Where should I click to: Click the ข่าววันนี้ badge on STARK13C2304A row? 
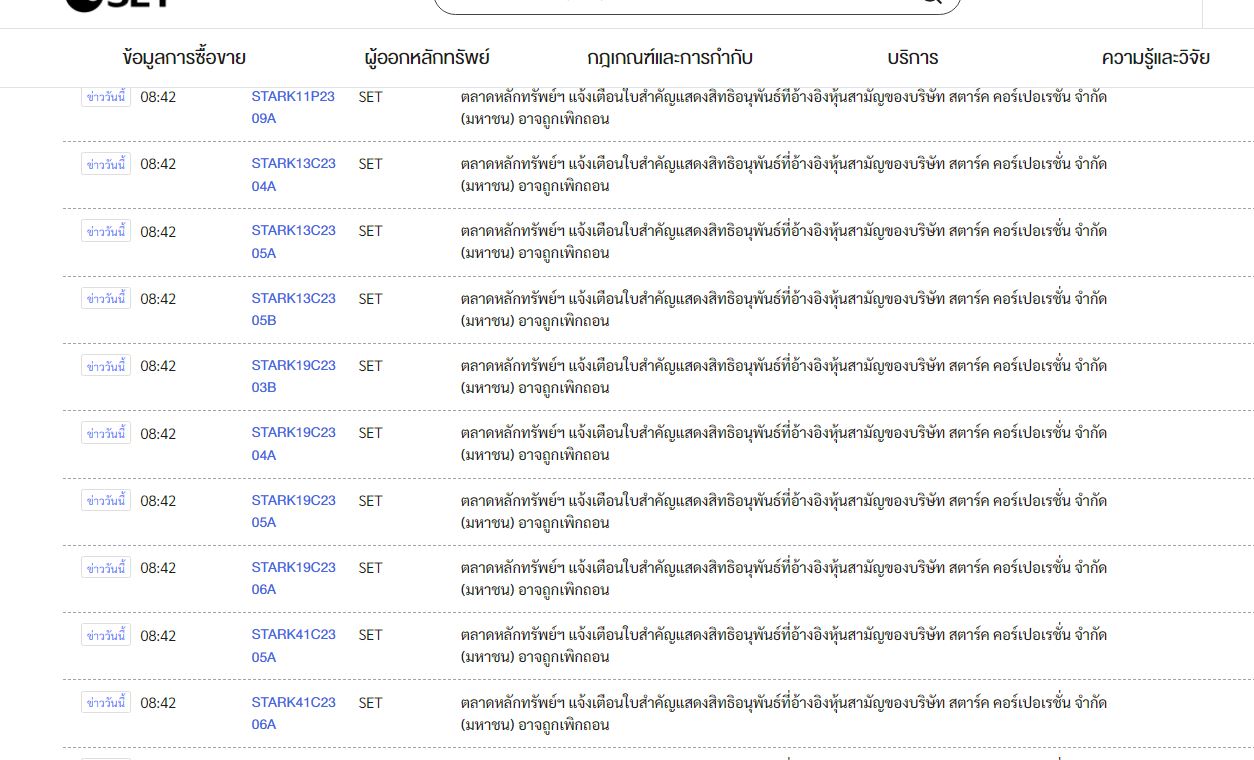click(x=106, y=163)
